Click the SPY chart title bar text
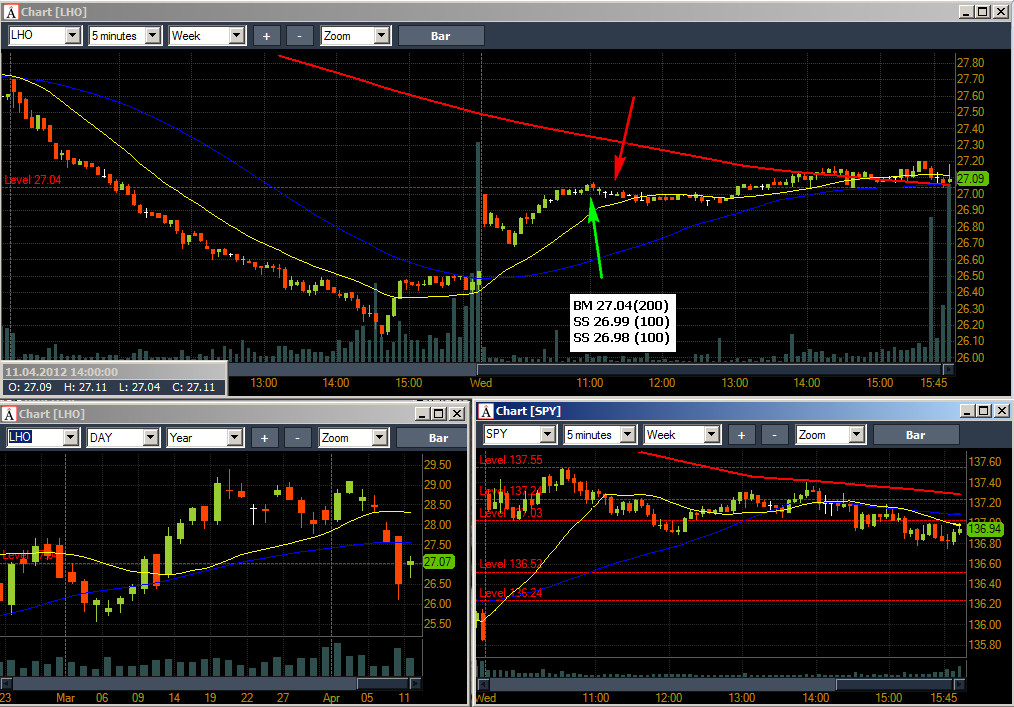The image size is (1014, 707). (528, 411)
